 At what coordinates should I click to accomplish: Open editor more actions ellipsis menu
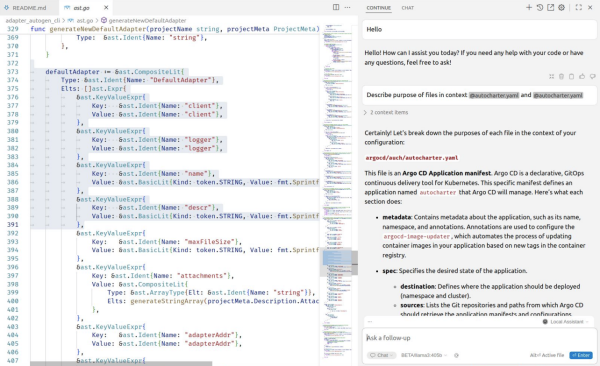(x=347, y=7)
